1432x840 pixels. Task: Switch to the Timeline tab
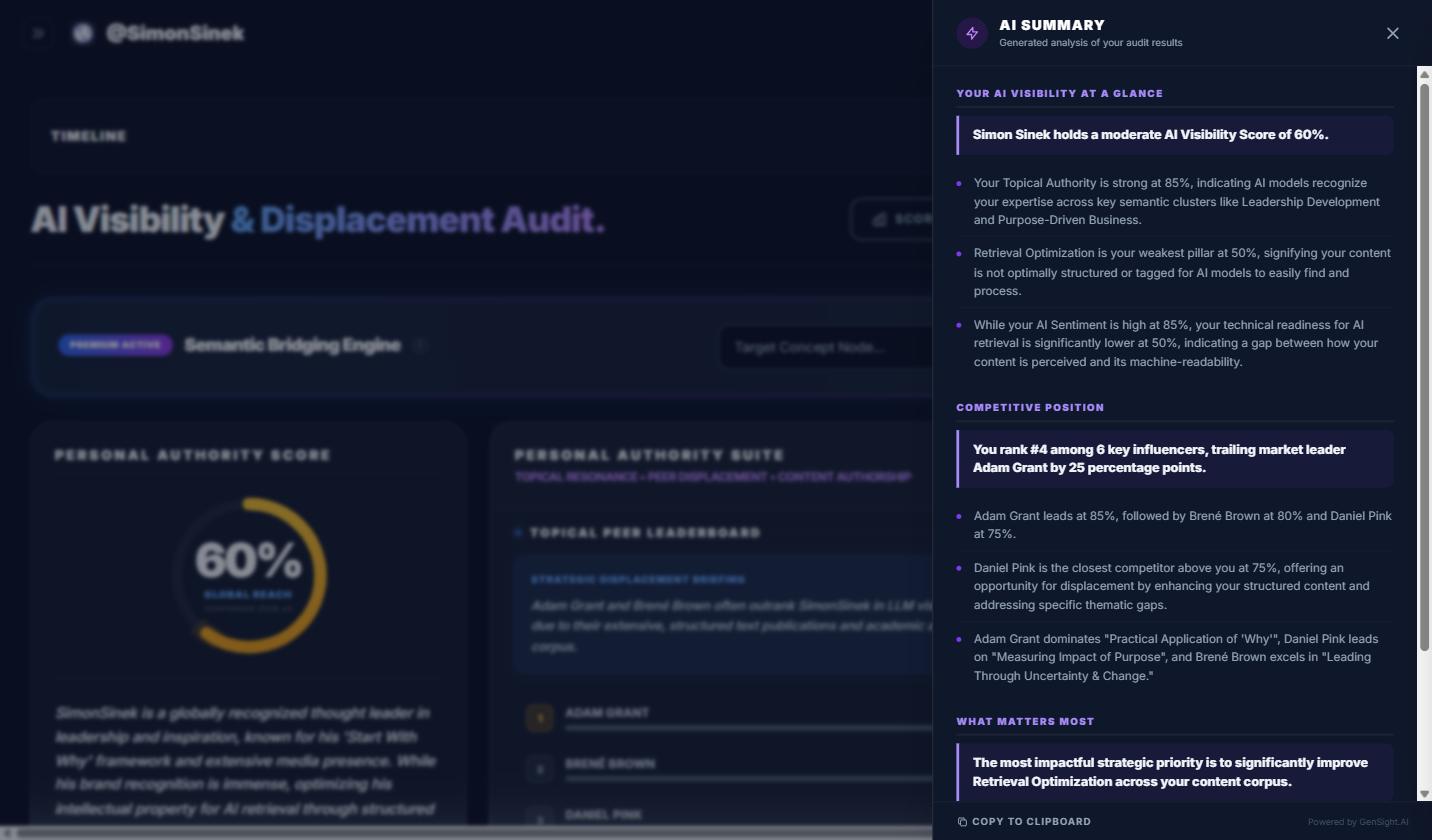pos(88,135)
